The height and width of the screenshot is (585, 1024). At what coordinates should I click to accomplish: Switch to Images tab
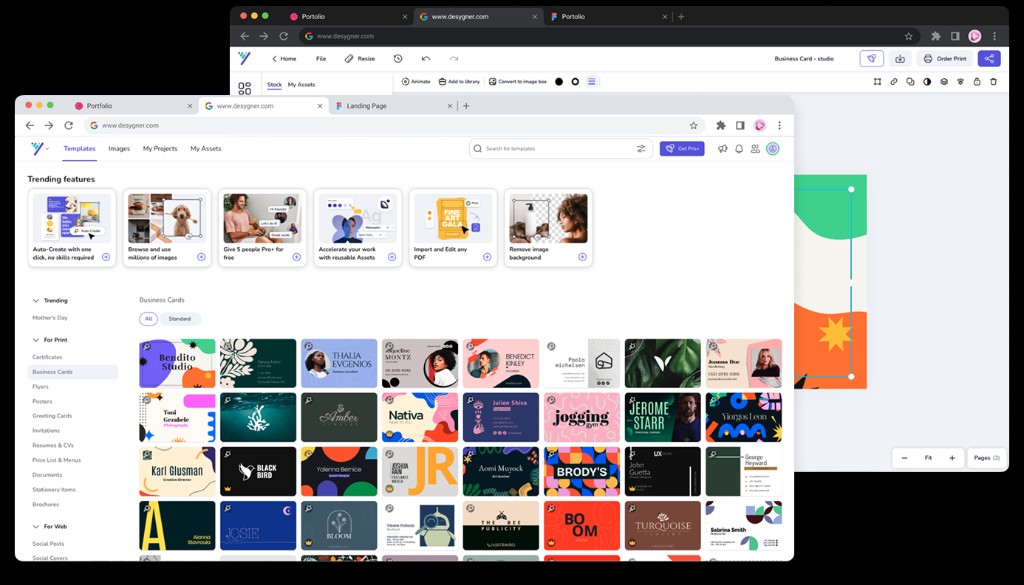[x=119, y=149]
